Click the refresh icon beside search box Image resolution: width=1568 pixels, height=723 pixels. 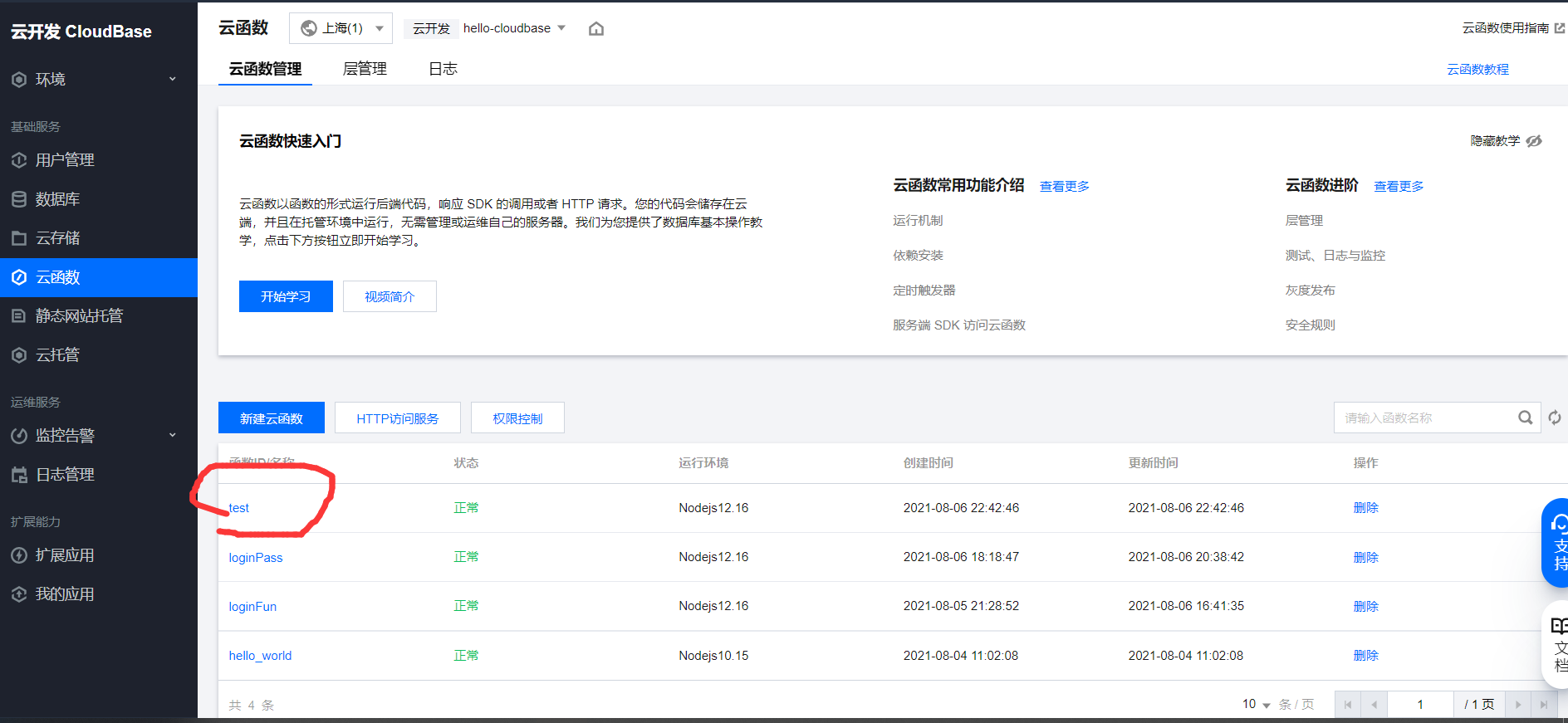point(1555,418)
